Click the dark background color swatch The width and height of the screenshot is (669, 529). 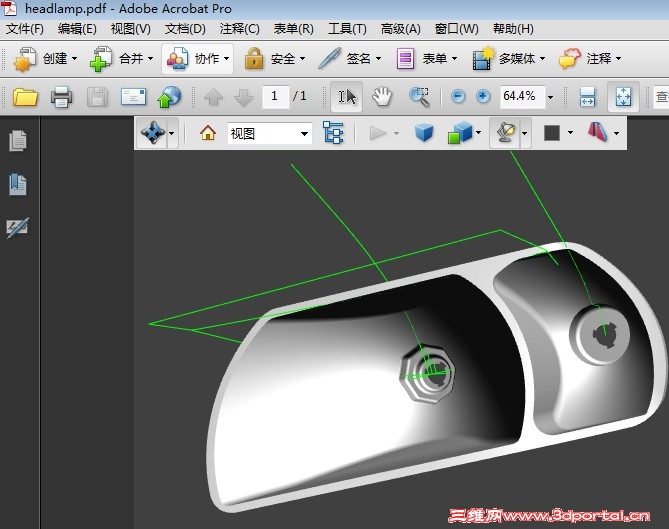pyautogui.click(x=552, y=133)
